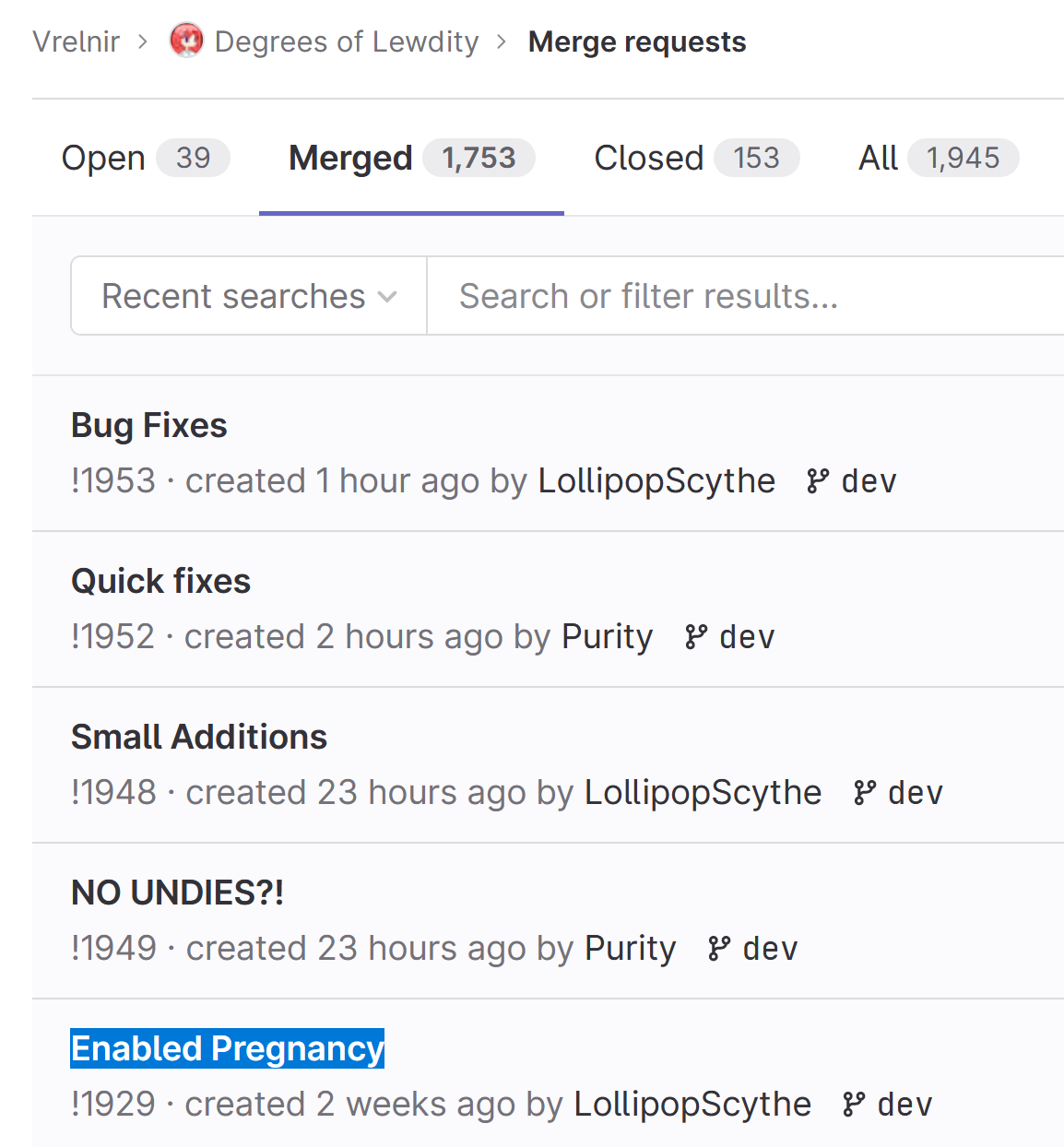
Task: Click branch icon on Bug Fixes request
Action: pyautogui.click(x=817, y=481)
